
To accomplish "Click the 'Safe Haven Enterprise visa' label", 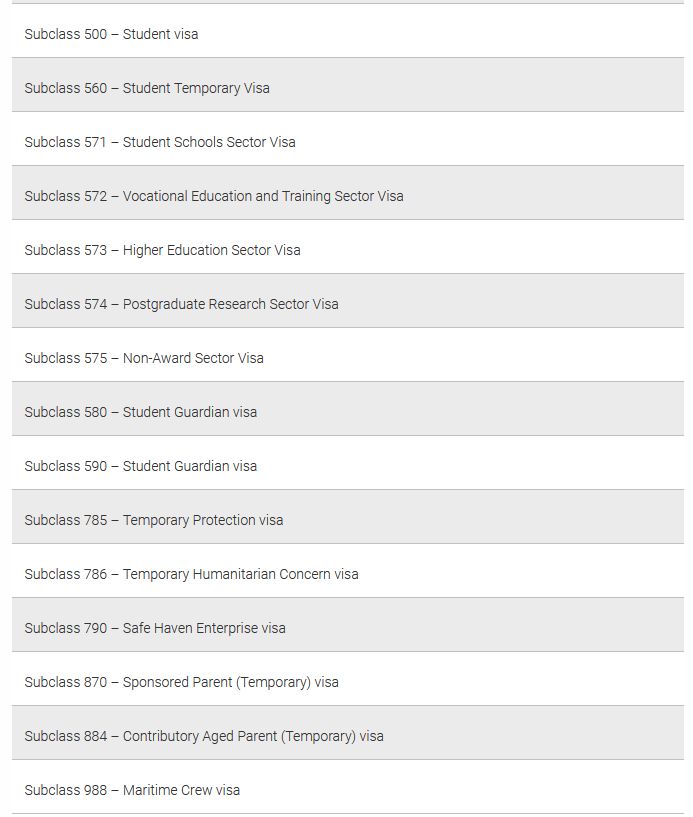I will (204, 628).
